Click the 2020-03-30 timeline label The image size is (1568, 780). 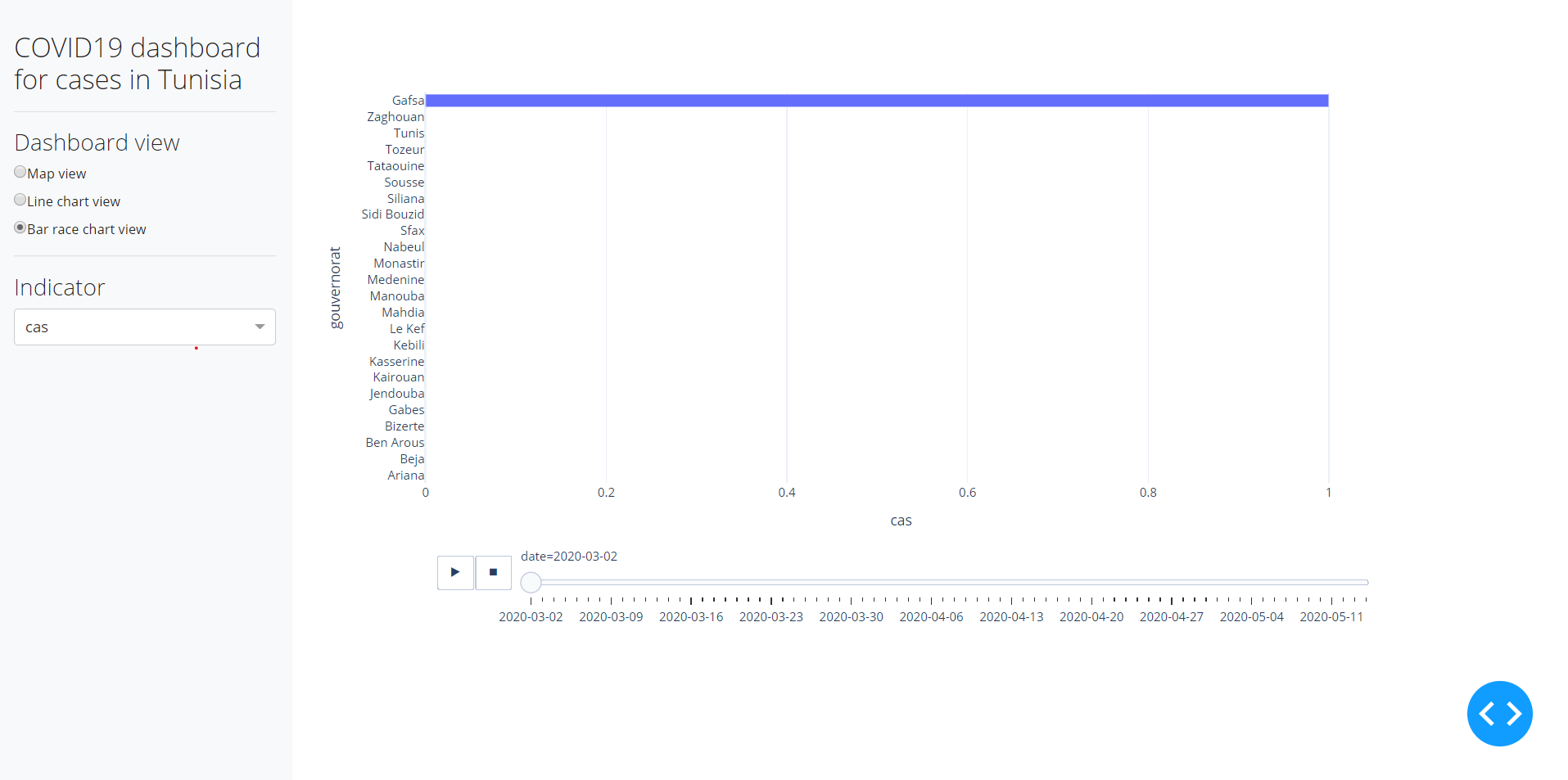(851, 616)
